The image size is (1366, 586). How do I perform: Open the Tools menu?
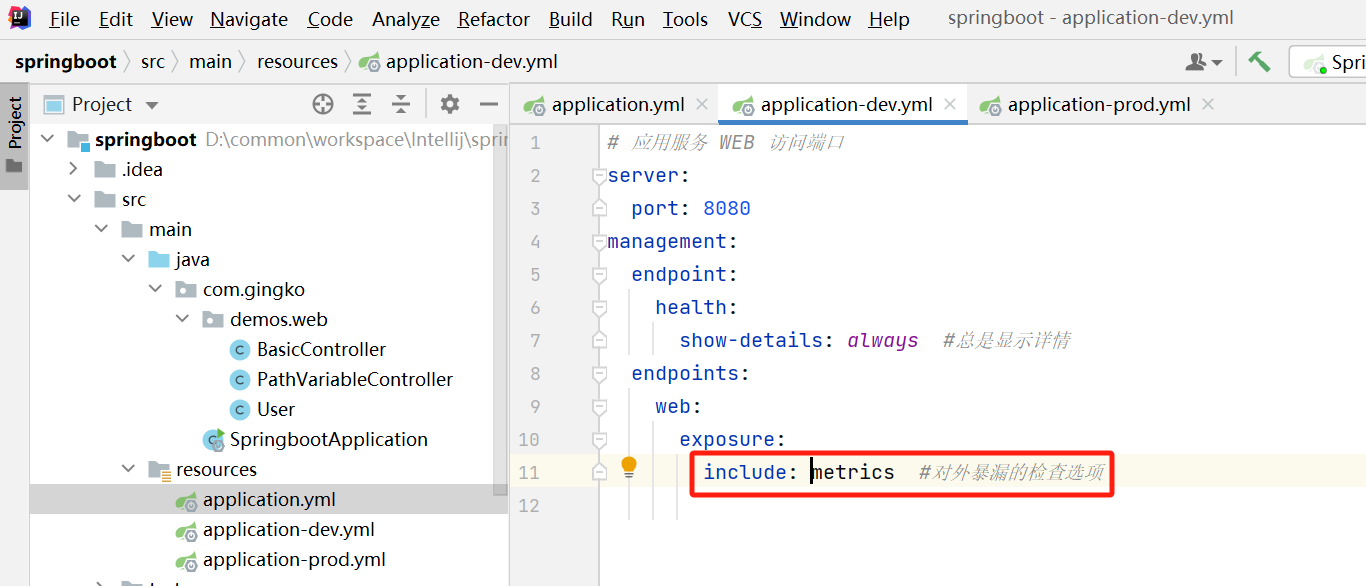[x=685, y=19]
